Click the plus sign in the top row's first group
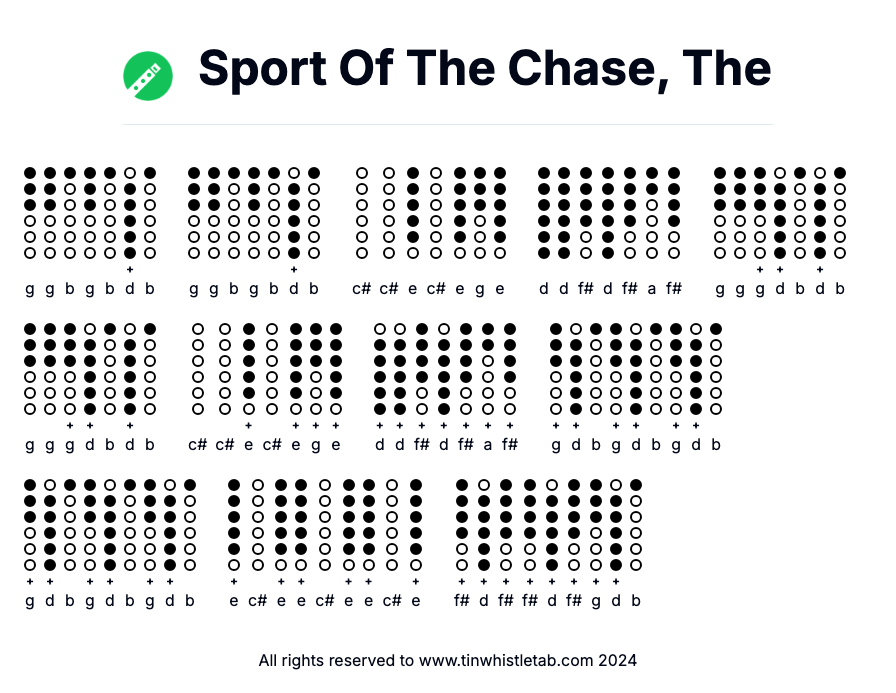Image resolution: width=896 pixels, height=693 pixels. tap(130, 269)
